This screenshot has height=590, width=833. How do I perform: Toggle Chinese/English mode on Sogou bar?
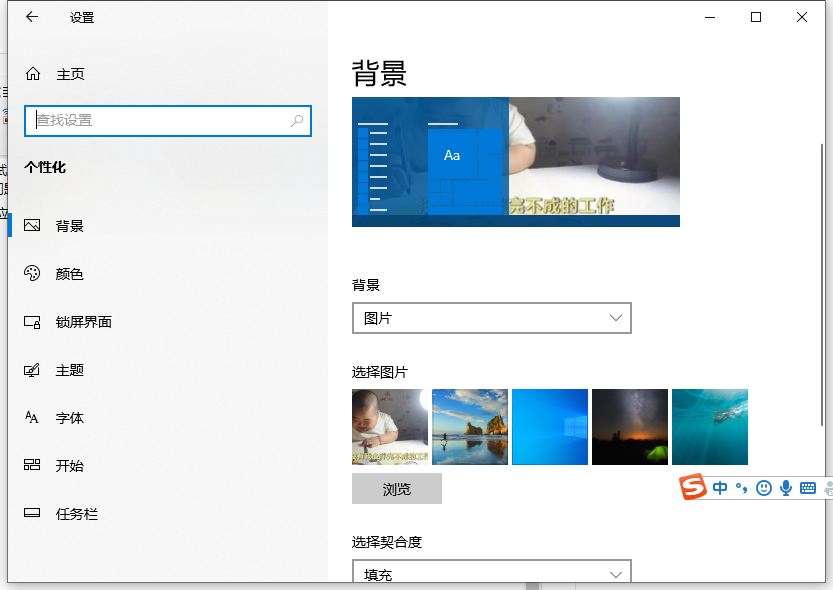pyautogui.click(x=720, y=488)
